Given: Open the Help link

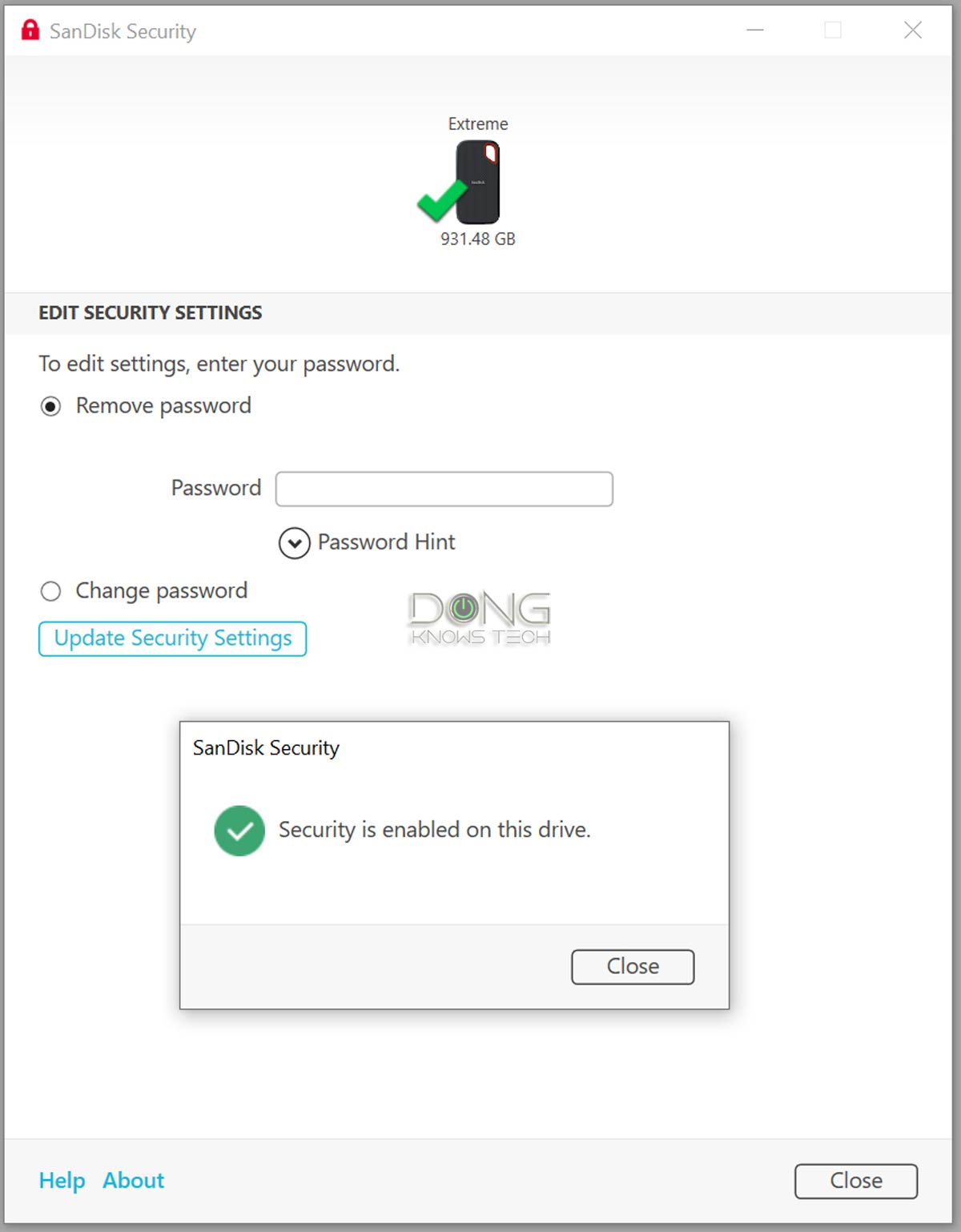Looking at the screenshot, I should click(x=62, y=1181).
